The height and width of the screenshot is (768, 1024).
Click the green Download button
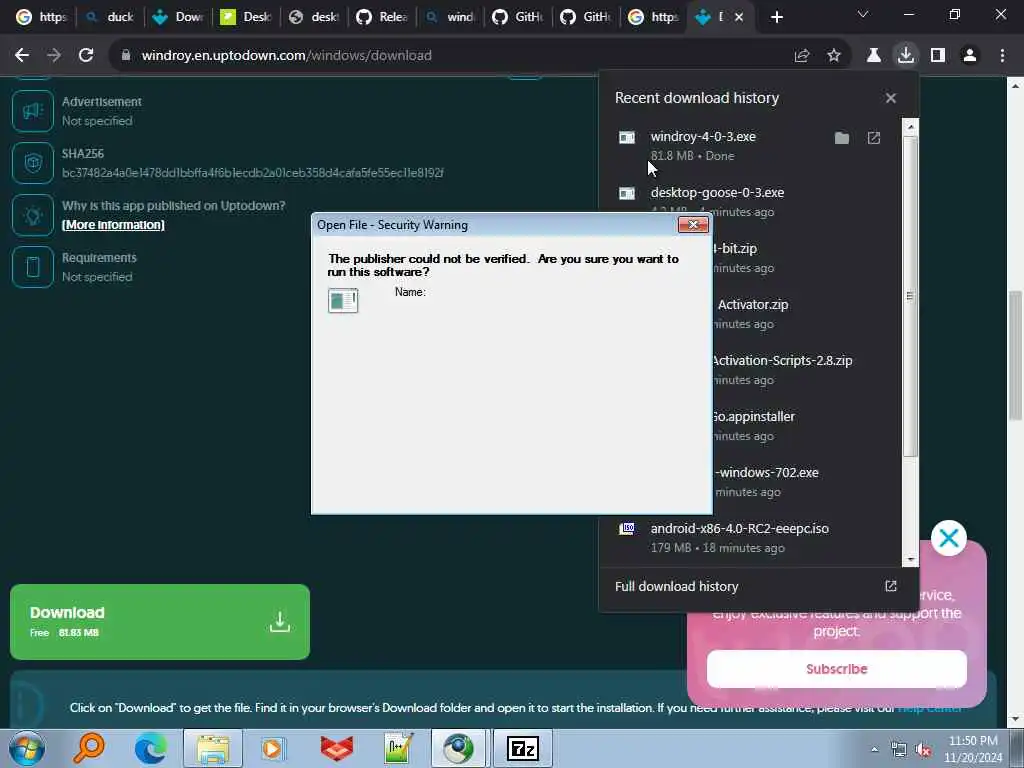coord(160,622)
